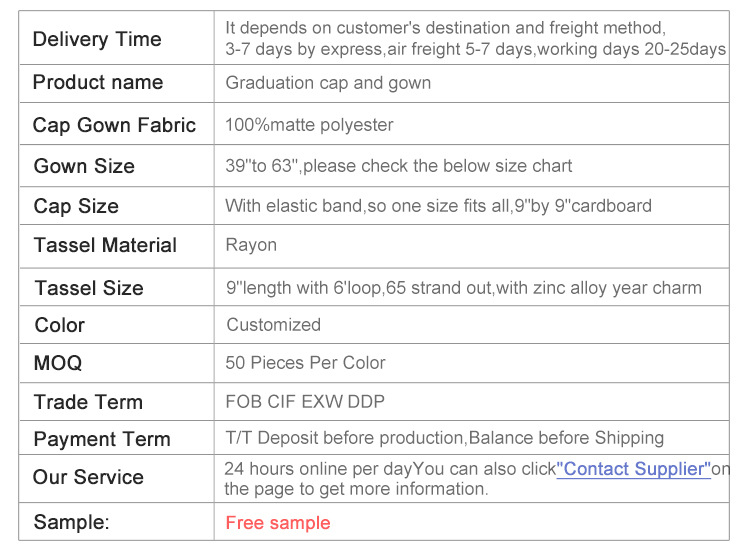The height and width of the screenshot is (556, 750).
Task: Click the "Delivery Time" label cell
Action: (97, 39)
